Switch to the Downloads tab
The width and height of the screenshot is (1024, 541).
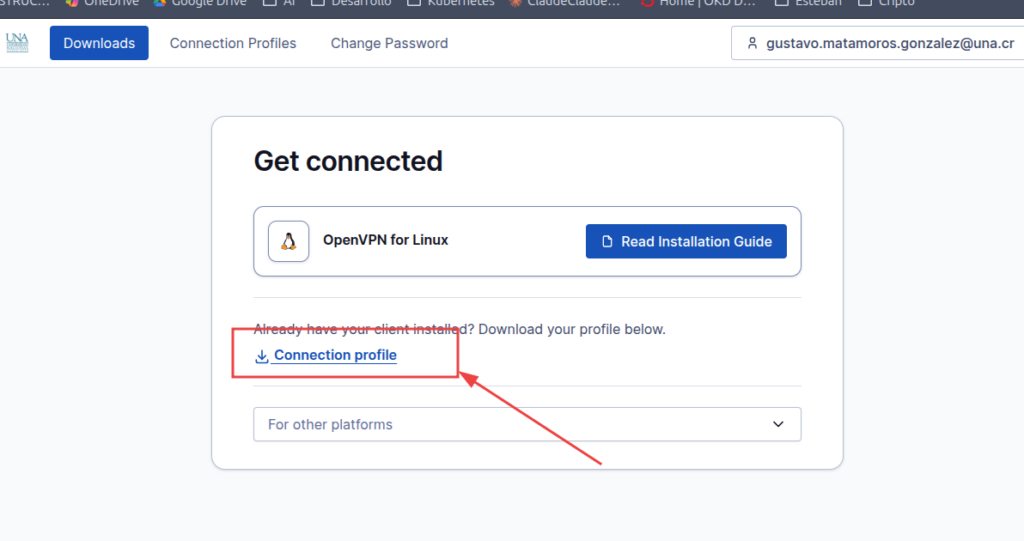coord(99,43)
